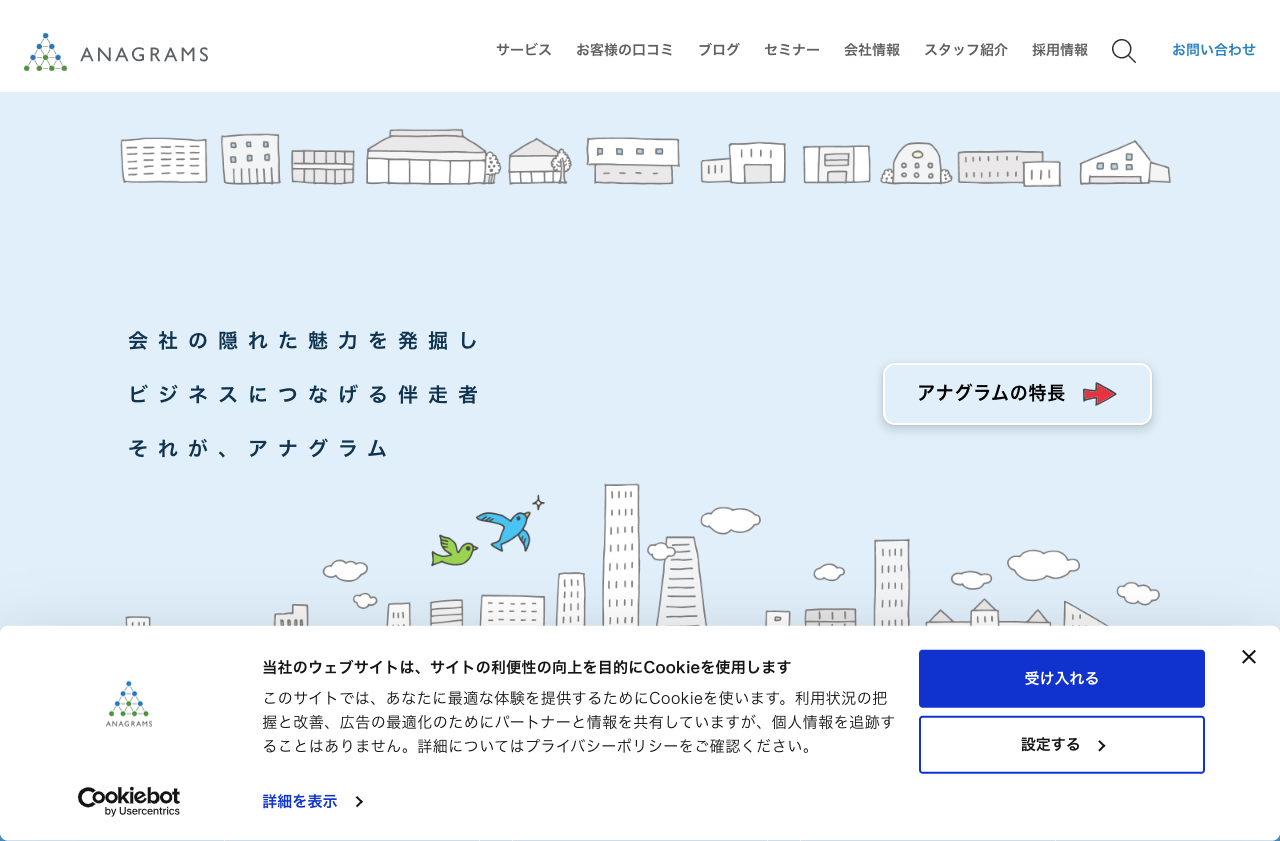Click the green bird illustration
The height and width of the screenshot is (841, 1280).
pos(452,551)
